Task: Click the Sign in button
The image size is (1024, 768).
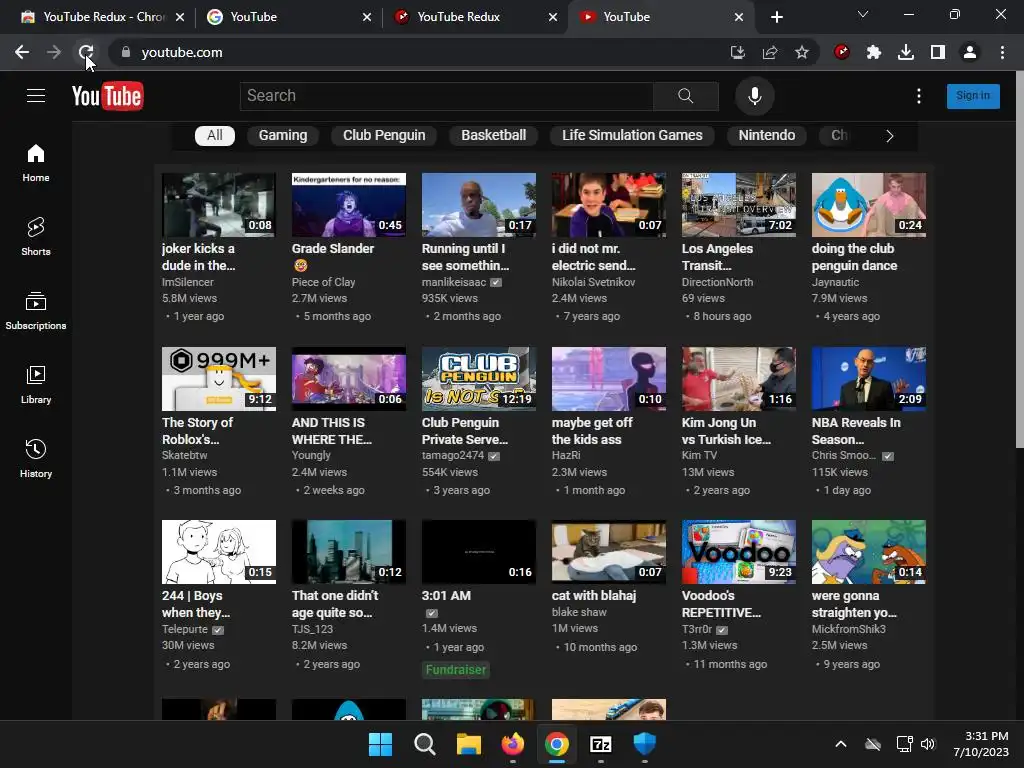Action: tap(973, 96)
